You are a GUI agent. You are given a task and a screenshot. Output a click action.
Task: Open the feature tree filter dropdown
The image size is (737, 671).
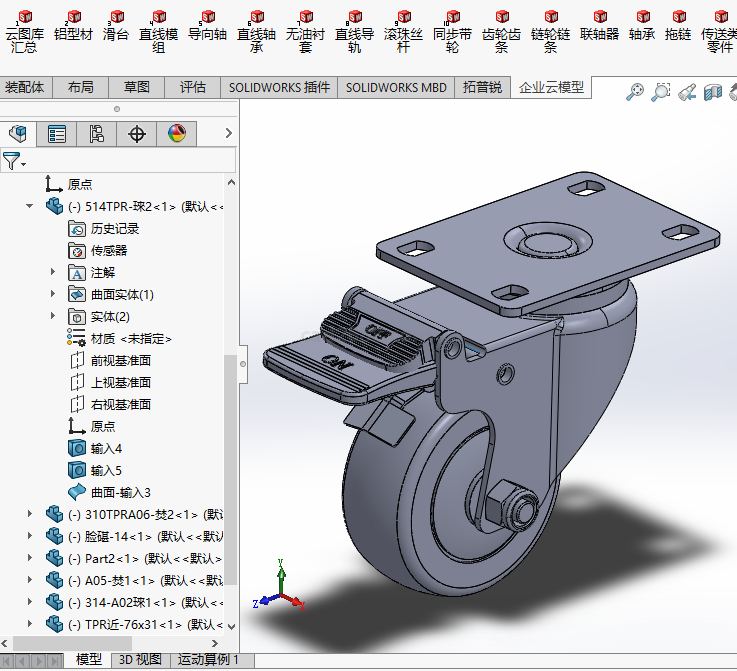coord(14,161)
